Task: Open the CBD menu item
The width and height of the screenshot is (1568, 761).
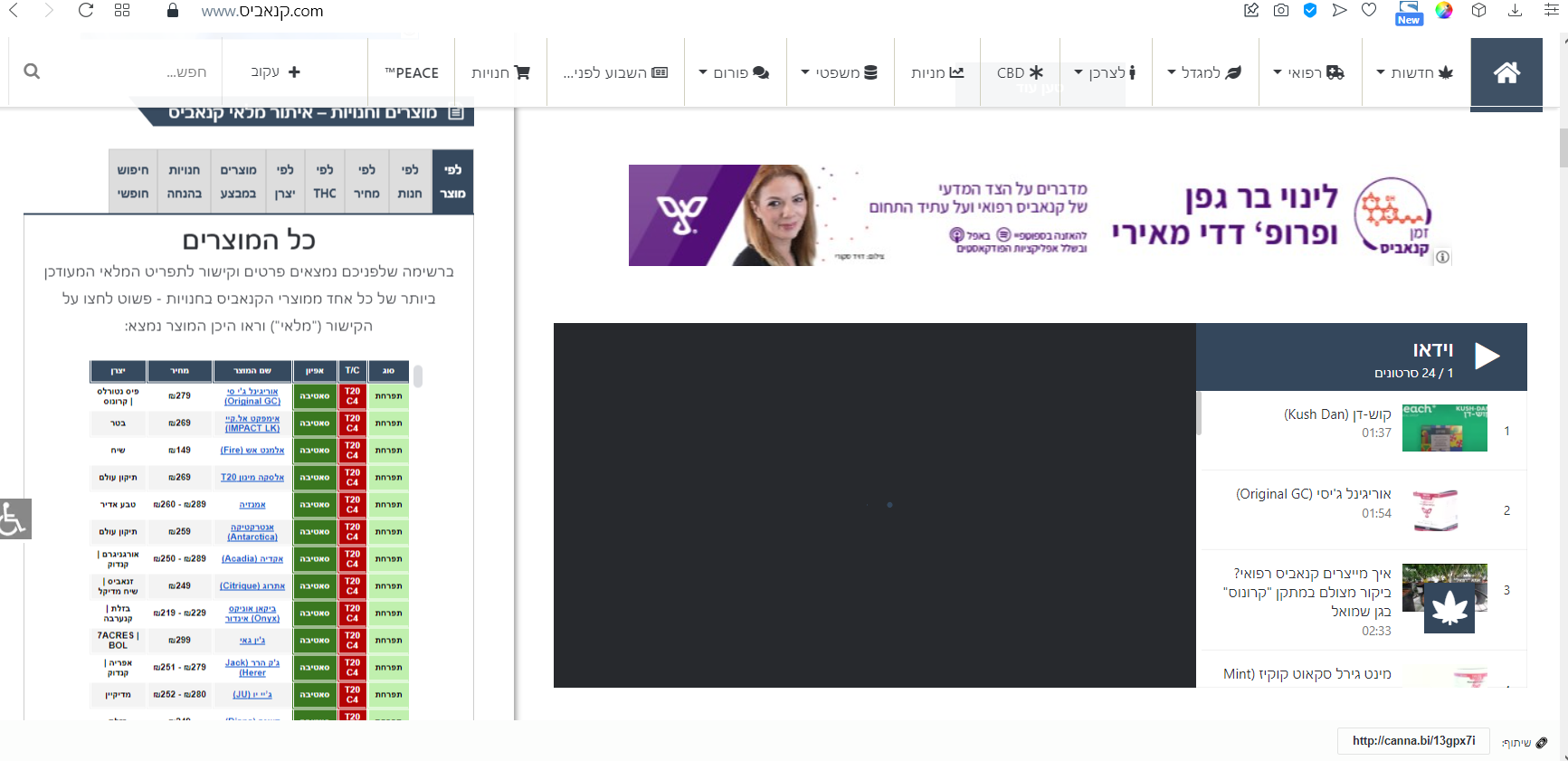Action: click(x=1020, y=72)
